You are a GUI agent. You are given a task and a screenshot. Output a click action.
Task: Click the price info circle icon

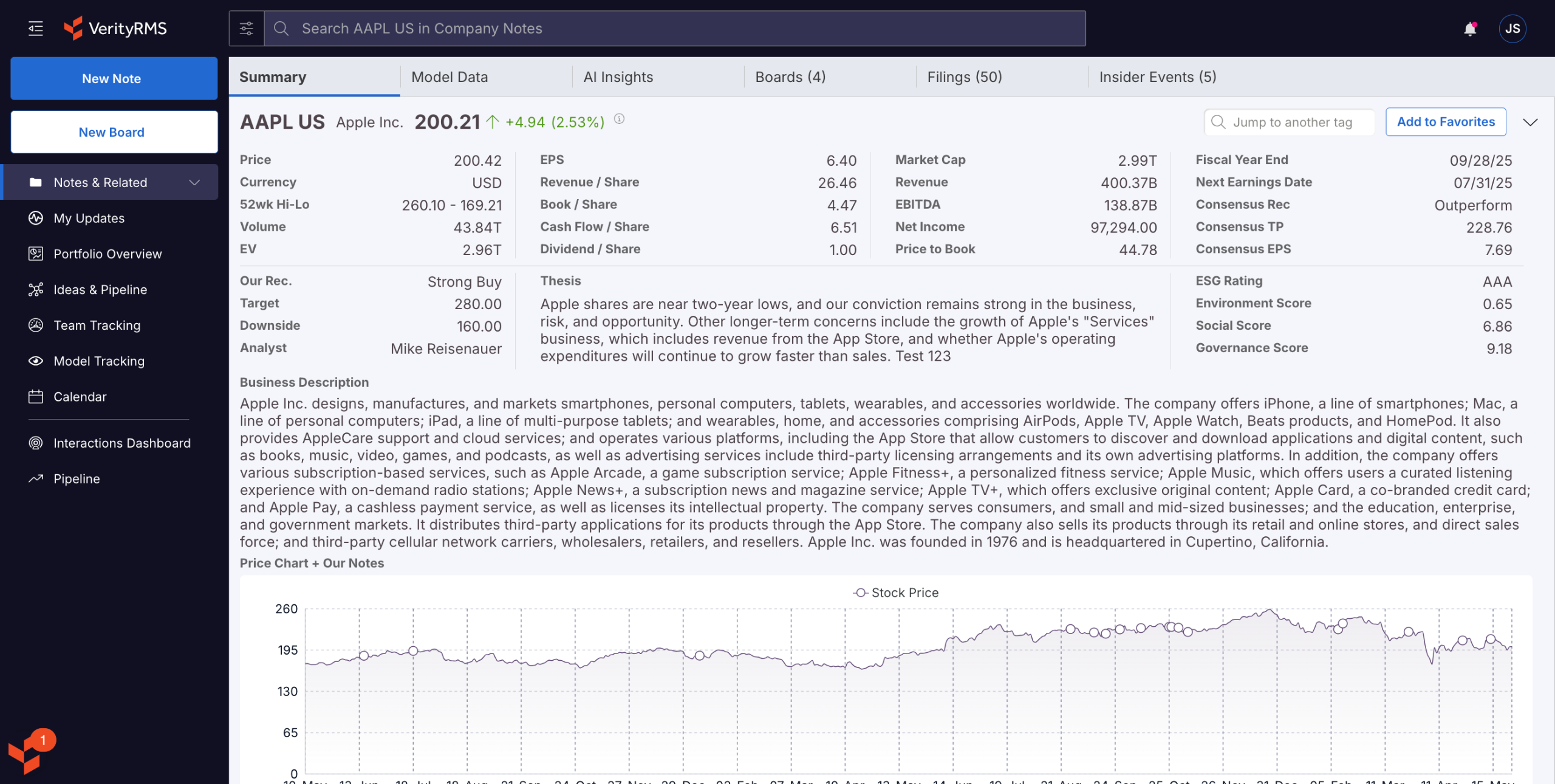point(619,119)
